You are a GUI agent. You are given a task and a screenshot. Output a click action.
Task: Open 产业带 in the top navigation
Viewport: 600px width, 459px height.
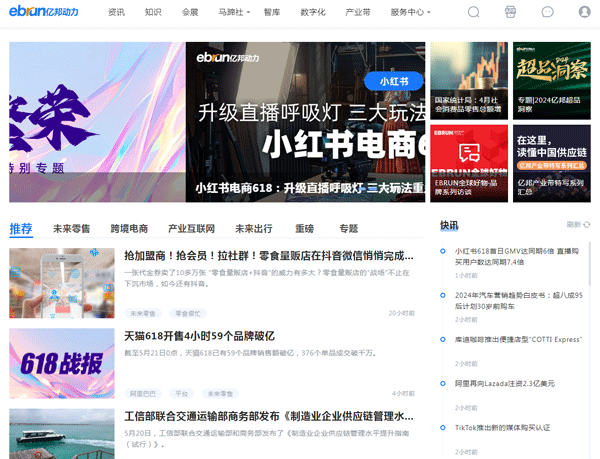(358, 12)
